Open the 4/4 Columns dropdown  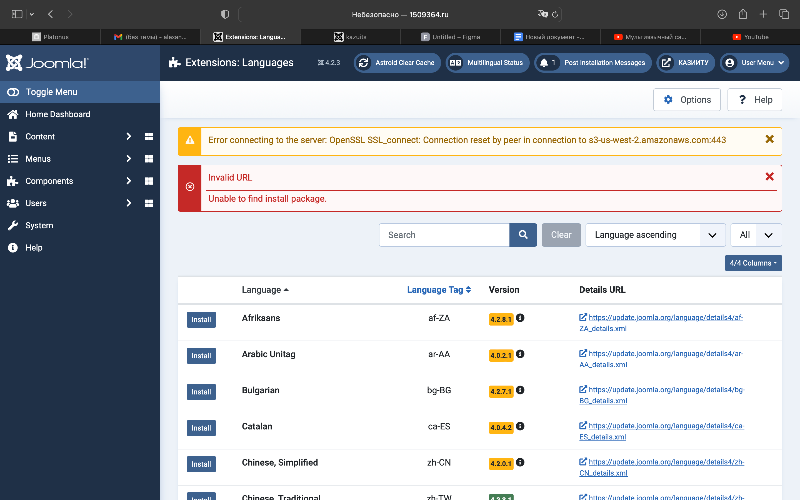coord(753,263)
